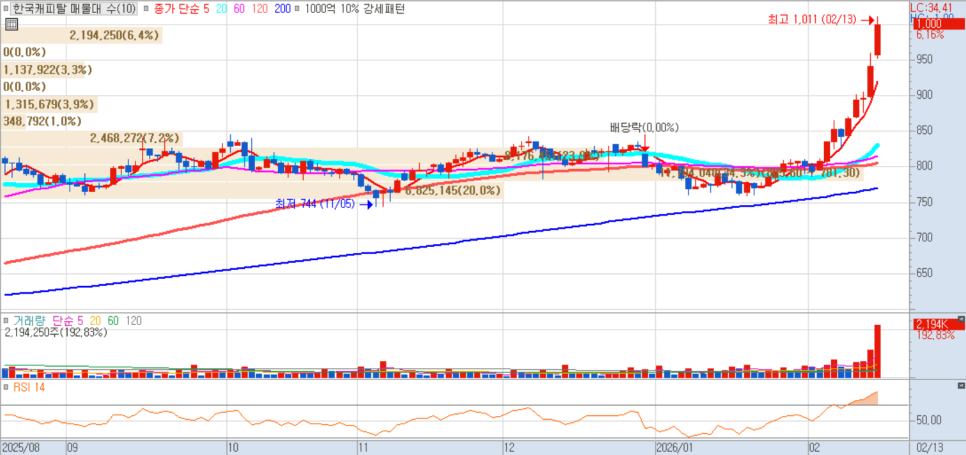The height and width of the screenshot is (455, 966).
Task: Select the salmon 120-day moving average label
Action: [260, 9]
